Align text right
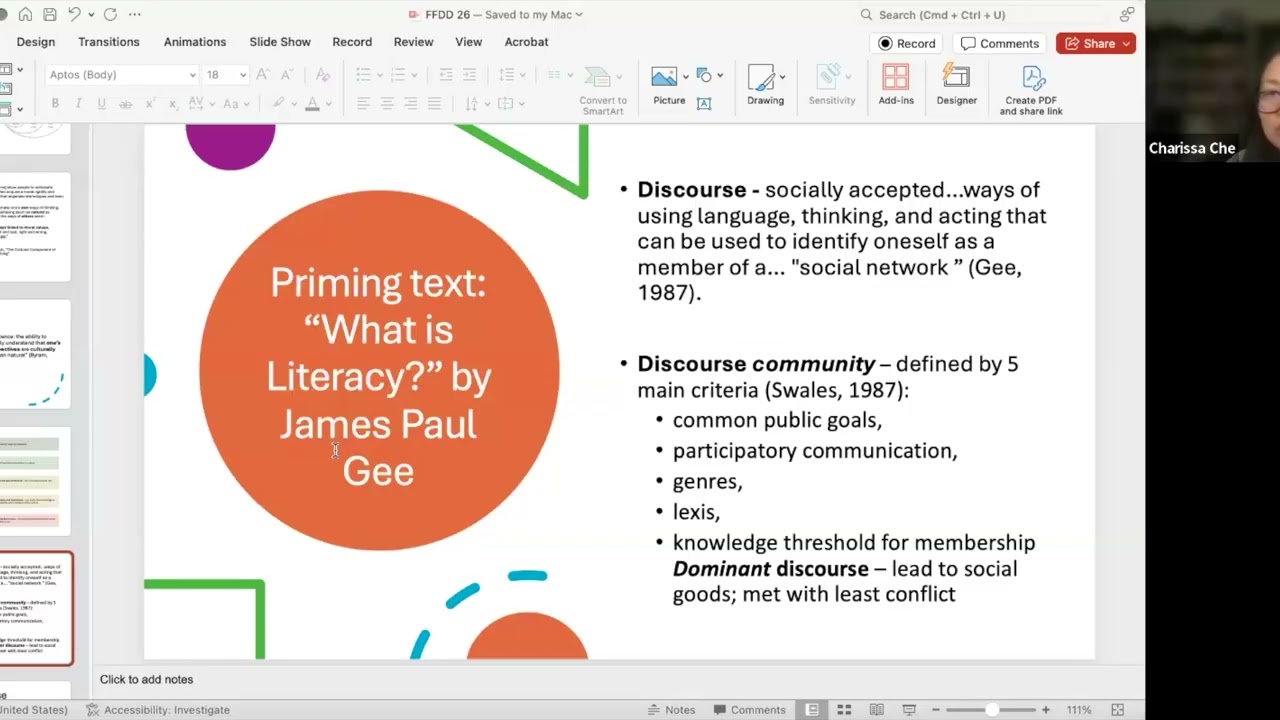This screenshot has height=720, width=1280. pyautogui.click(x=410, y=104)
